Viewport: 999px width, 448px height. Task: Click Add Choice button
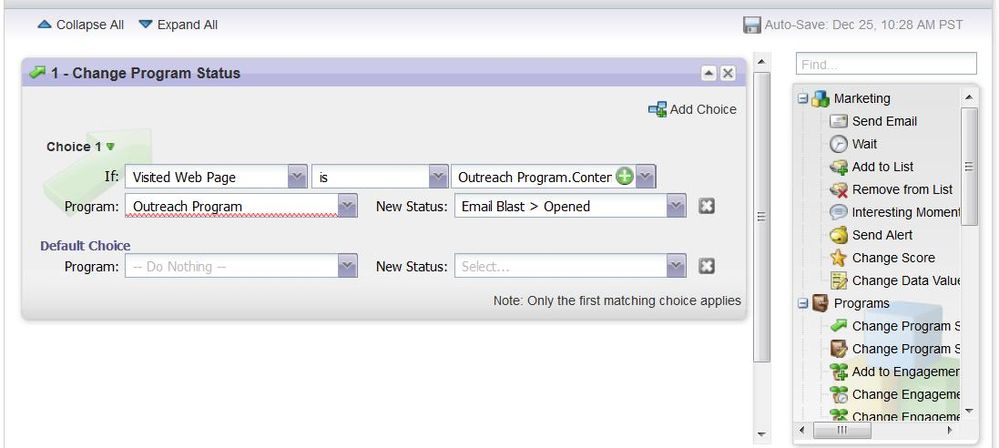(x=692, y=109)
